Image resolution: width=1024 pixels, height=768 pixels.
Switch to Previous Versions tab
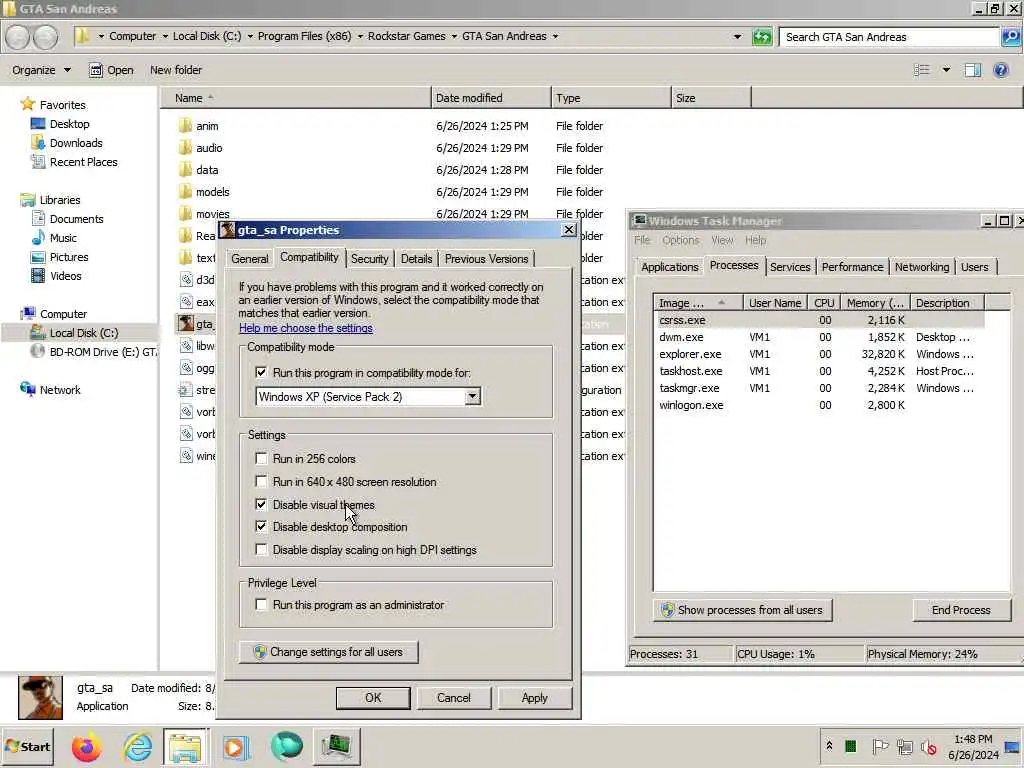click(x=487, y=259)
